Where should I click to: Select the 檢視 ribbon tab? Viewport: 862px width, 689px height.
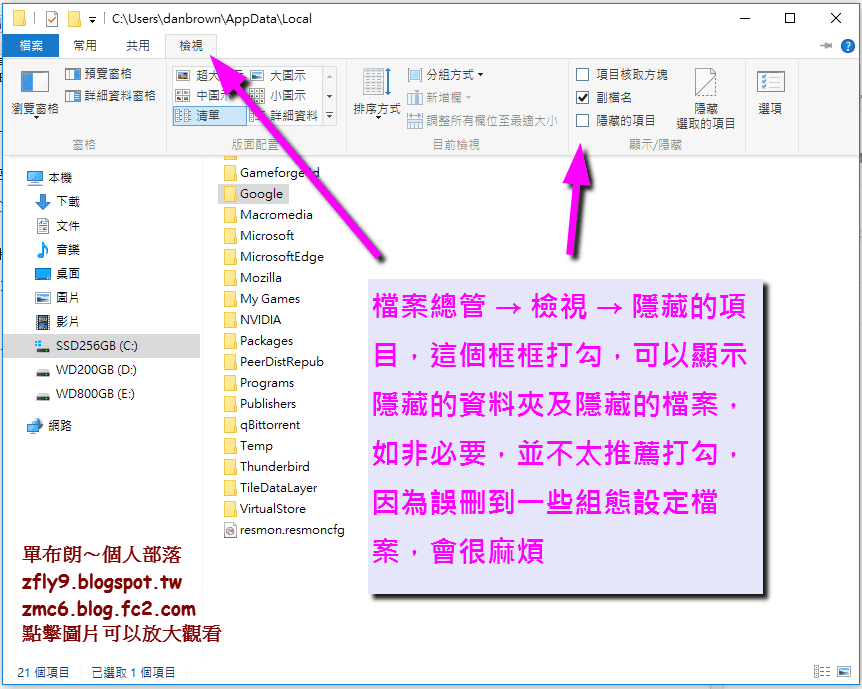[x=191, y=46]
